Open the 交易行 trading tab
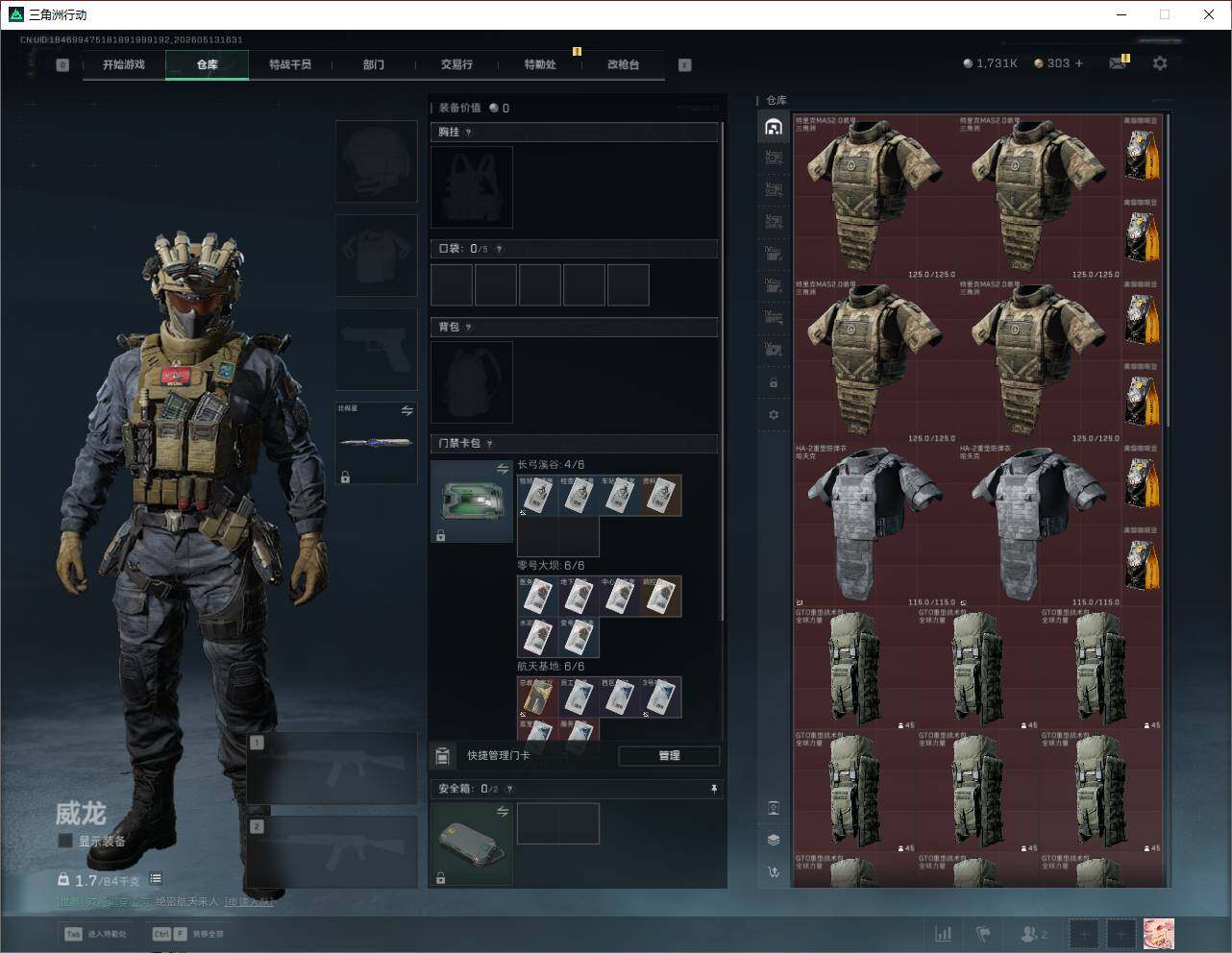This screenshot has height=953, width=1232. (456, 64)
